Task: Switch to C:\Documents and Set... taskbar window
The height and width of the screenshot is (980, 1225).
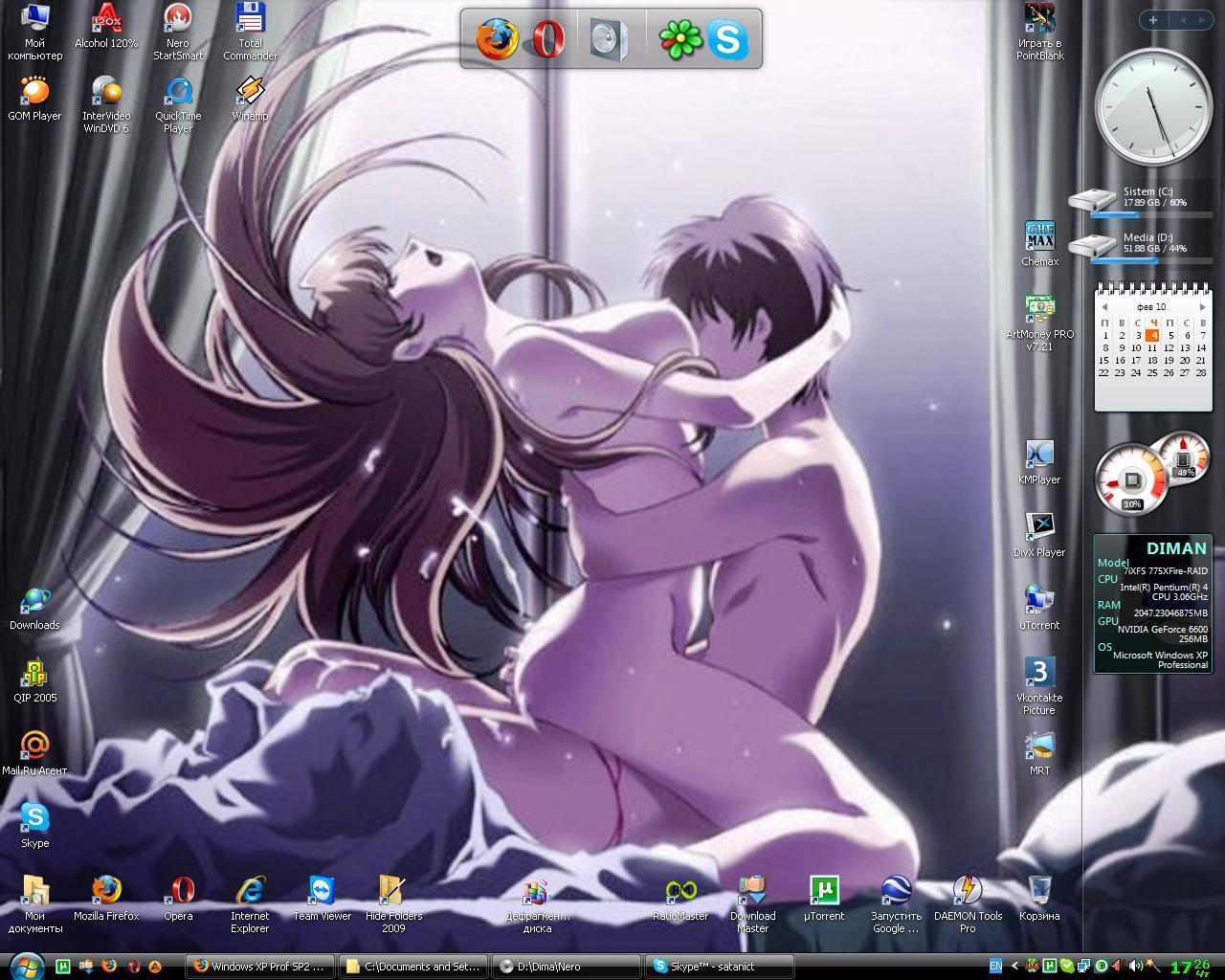Action: click(412, 967)
